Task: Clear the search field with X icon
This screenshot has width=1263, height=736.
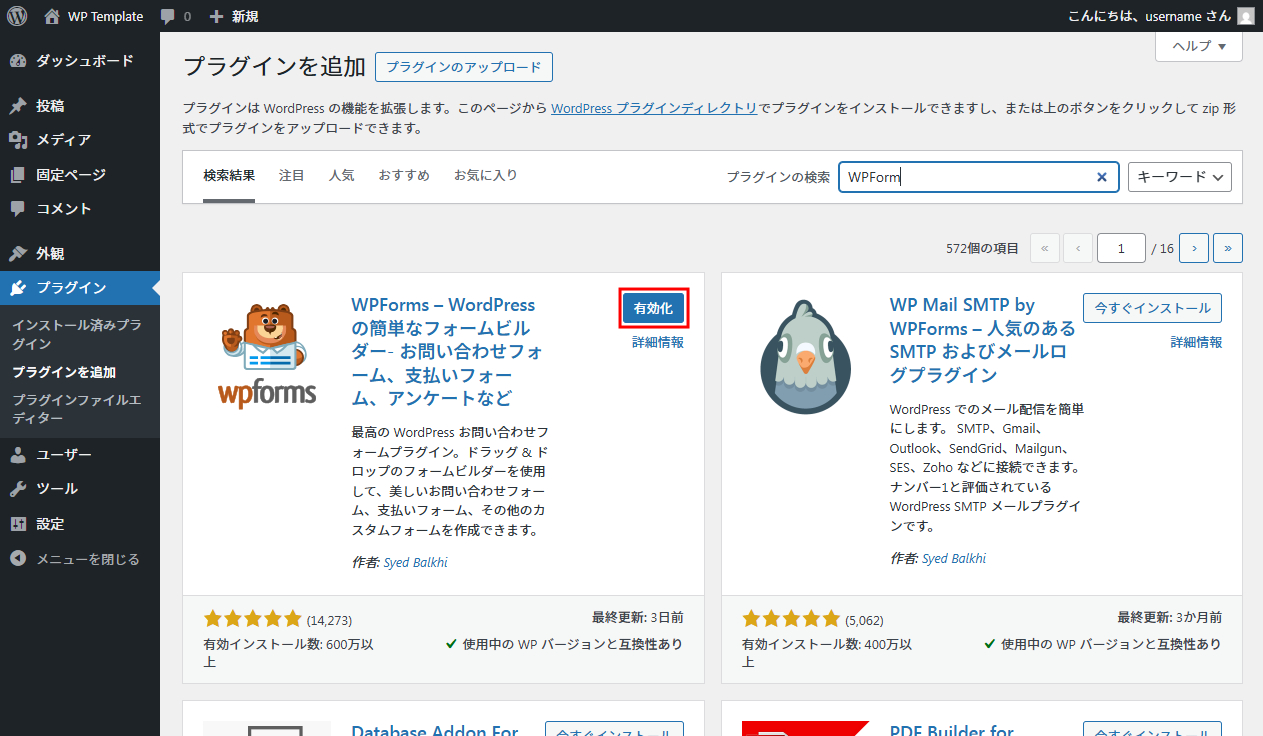Action: (x=1102, y=177)
